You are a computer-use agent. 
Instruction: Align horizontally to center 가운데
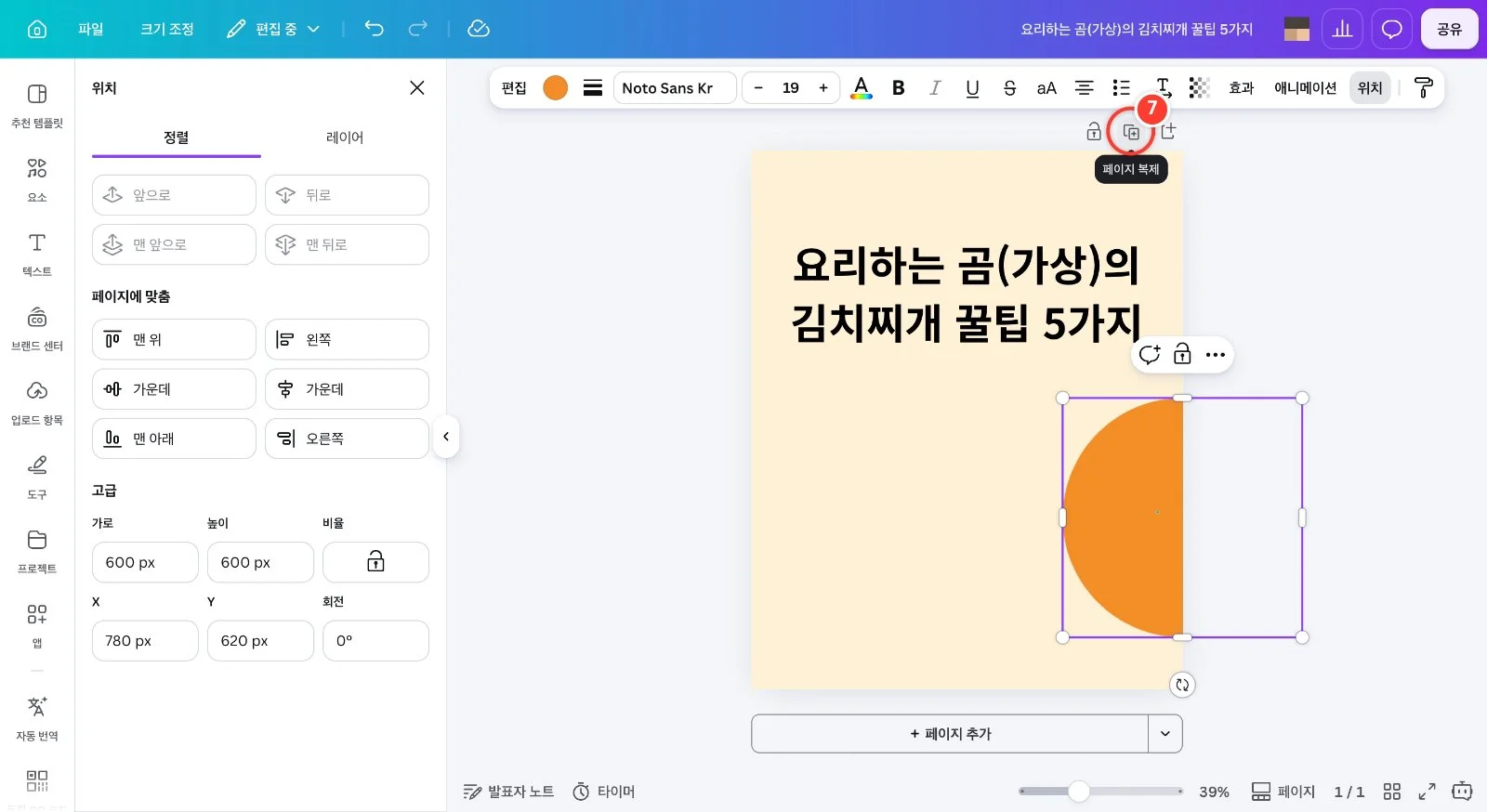[x=347, y=388]
